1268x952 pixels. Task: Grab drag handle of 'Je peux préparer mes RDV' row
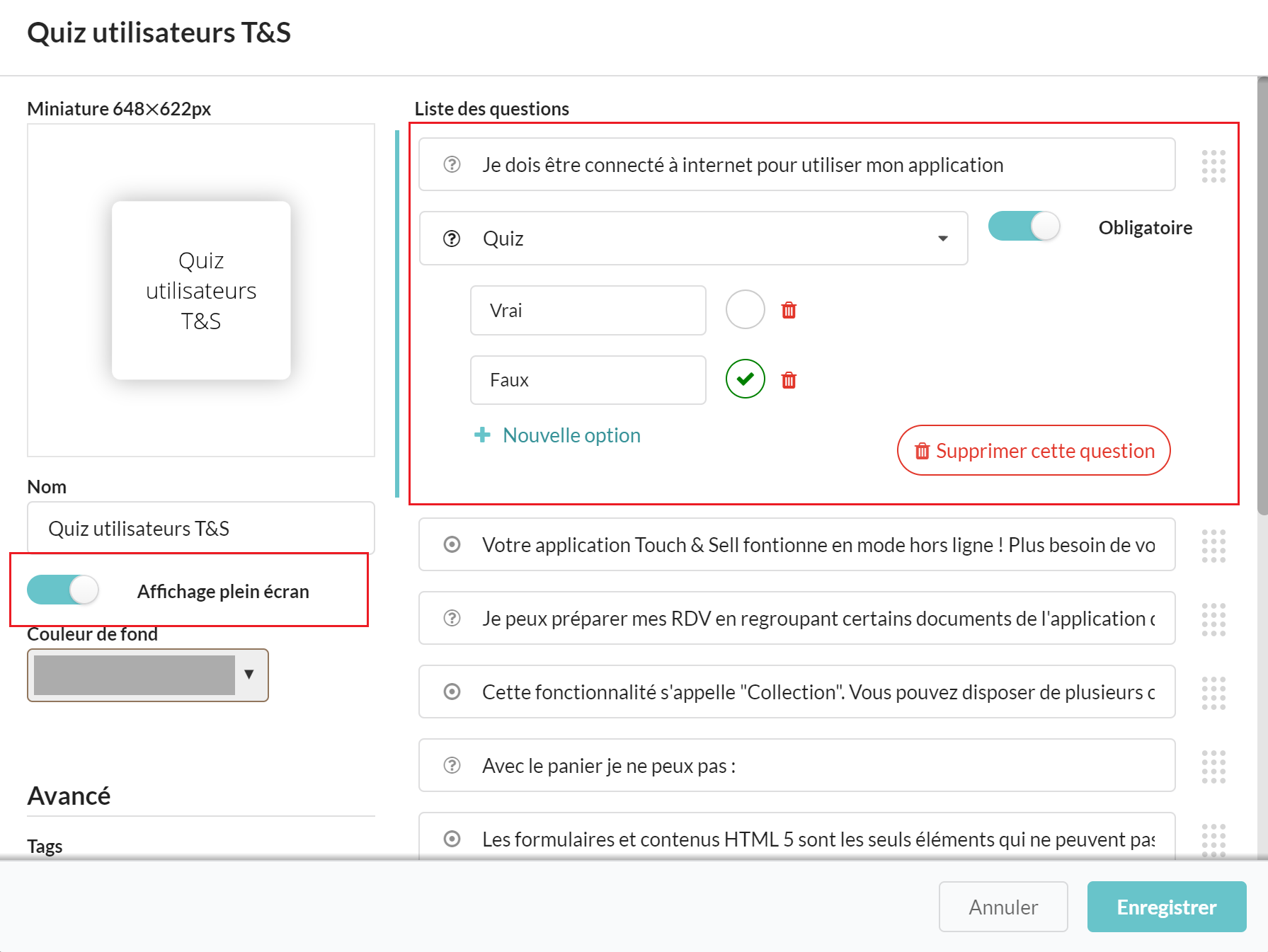(1213, 619)
